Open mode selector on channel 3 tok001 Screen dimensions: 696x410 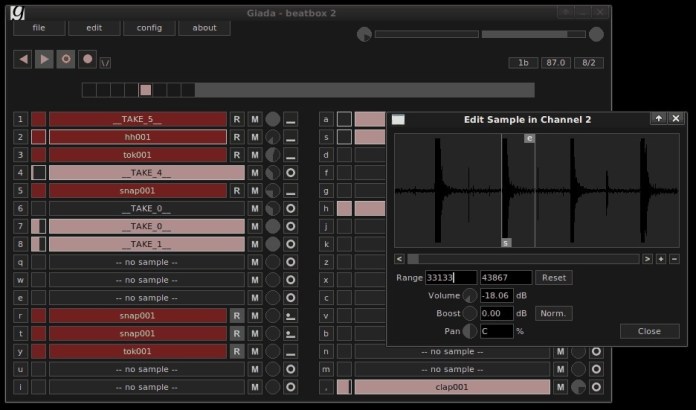pyautogui.click(x=291, y=155)
